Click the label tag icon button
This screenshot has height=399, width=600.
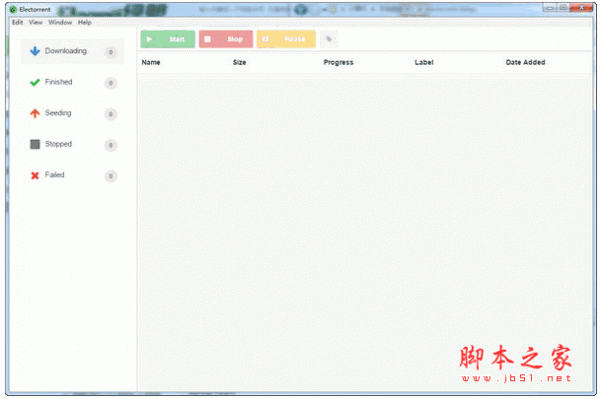329,39
